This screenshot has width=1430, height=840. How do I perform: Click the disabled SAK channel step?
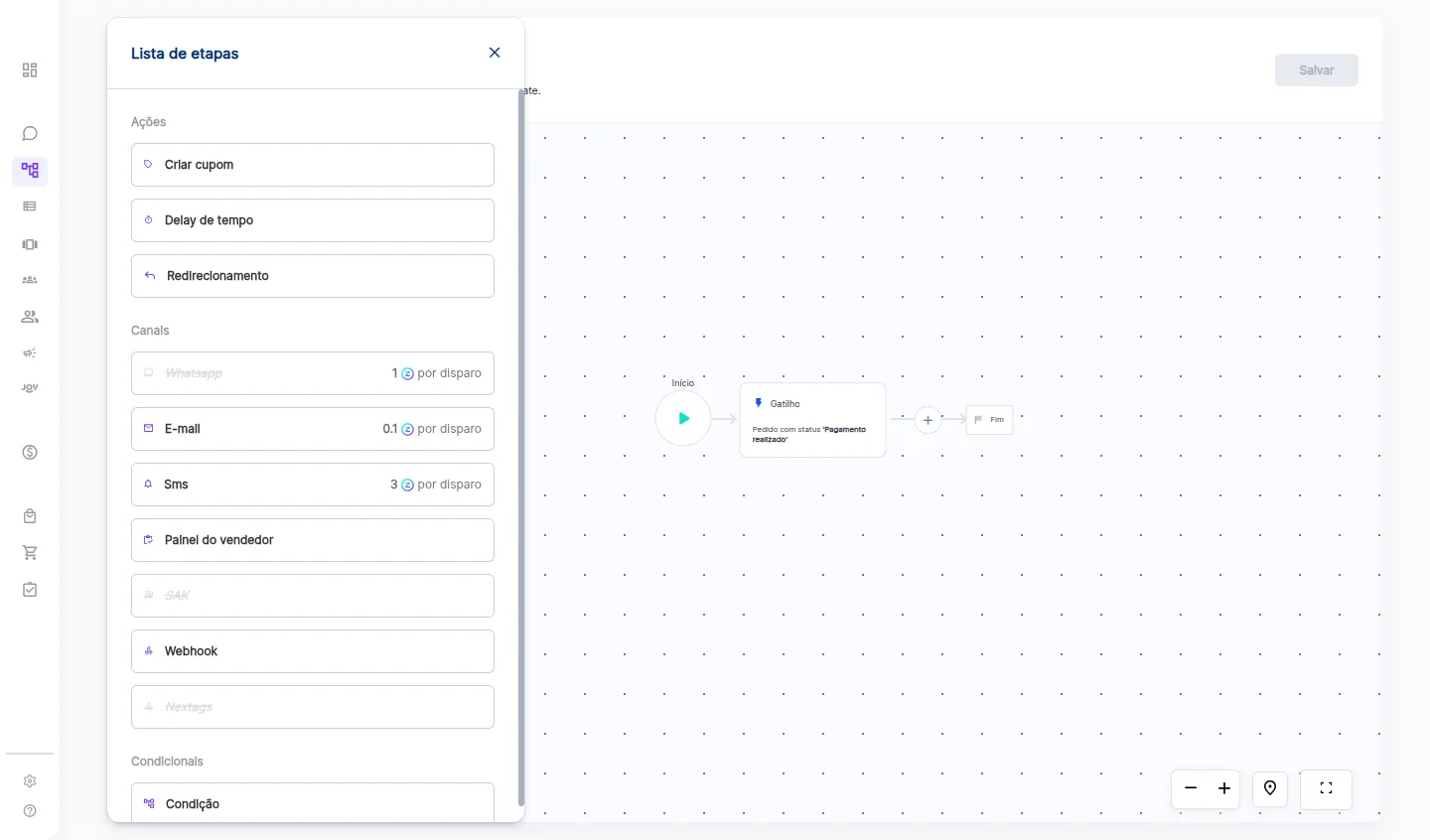(x=313, y=596)
